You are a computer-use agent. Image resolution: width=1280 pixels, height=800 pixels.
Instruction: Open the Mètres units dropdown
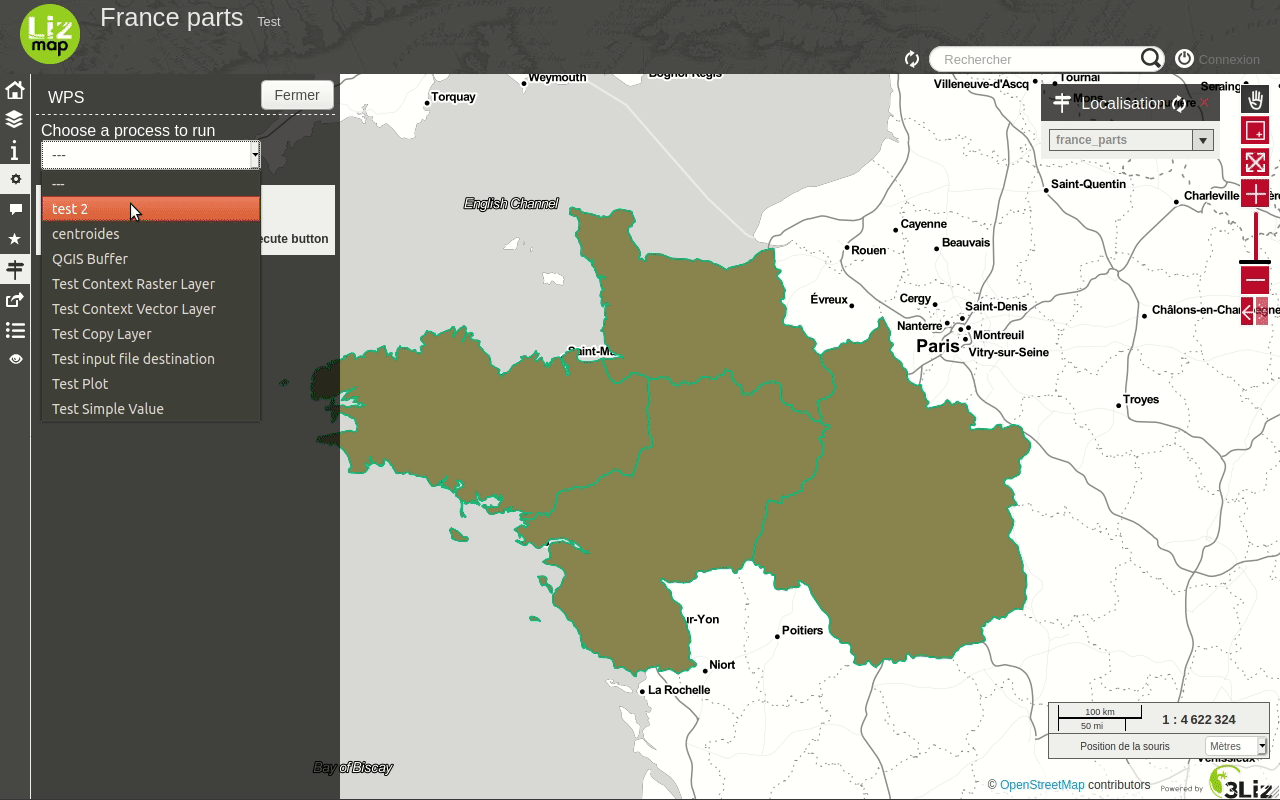click(x=1236, y=746)
